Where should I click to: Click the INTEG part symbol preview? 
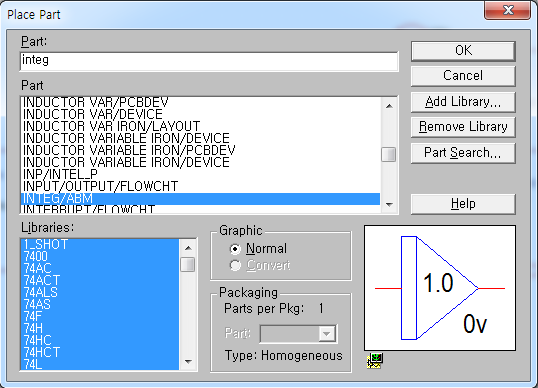click(440, 288)
